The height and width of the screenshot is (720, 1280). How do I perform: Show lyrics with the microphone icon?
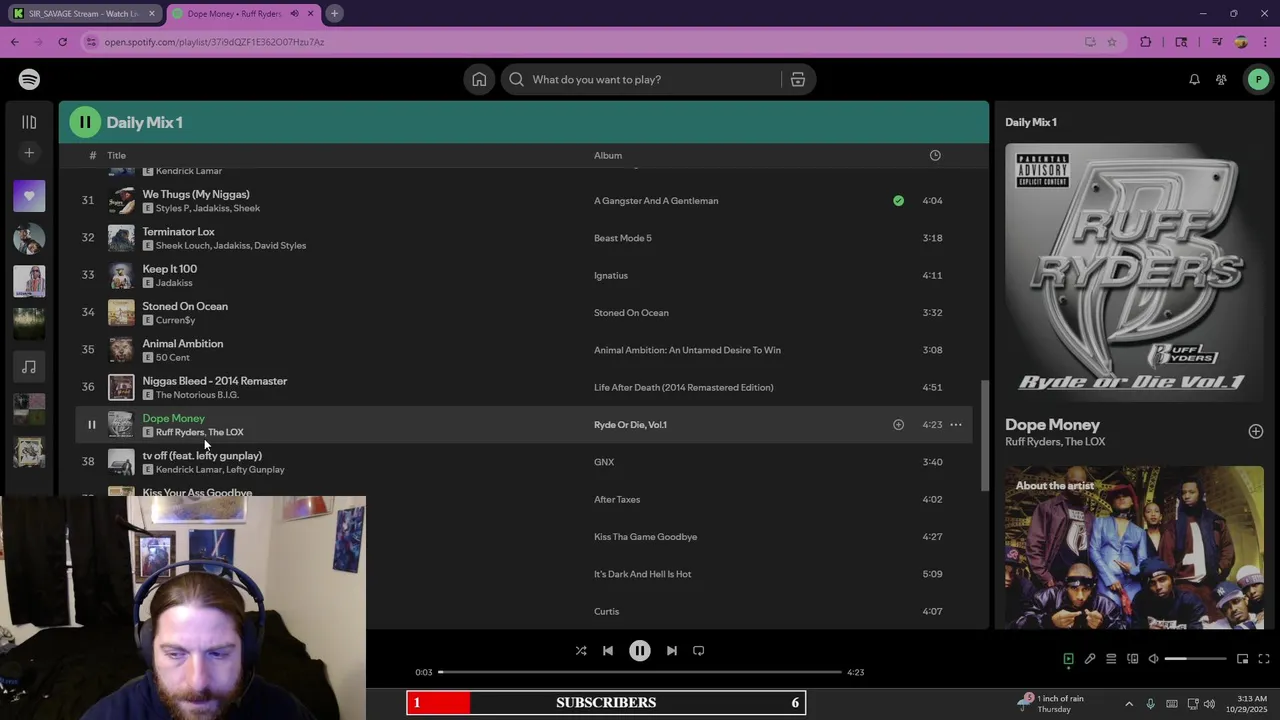[x=1090, y=659]
